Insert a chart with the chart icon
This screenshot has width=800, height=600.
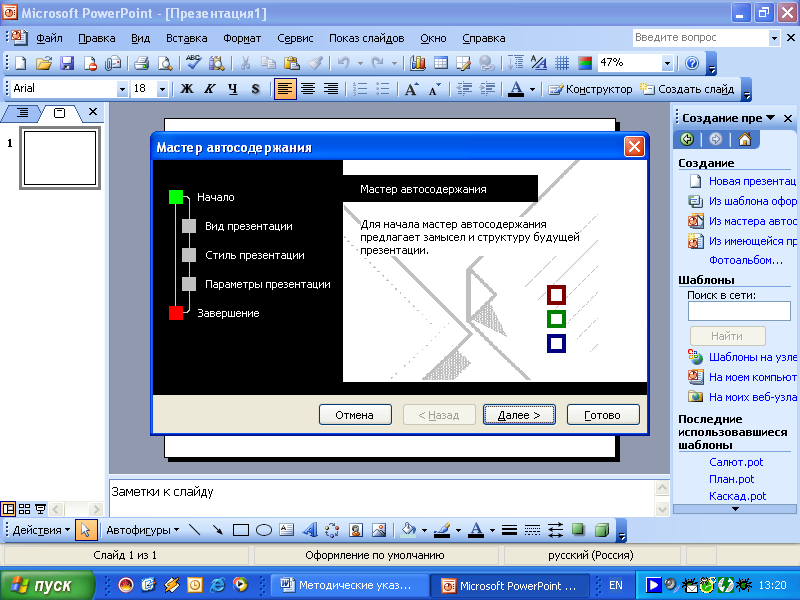coord(417,63)
